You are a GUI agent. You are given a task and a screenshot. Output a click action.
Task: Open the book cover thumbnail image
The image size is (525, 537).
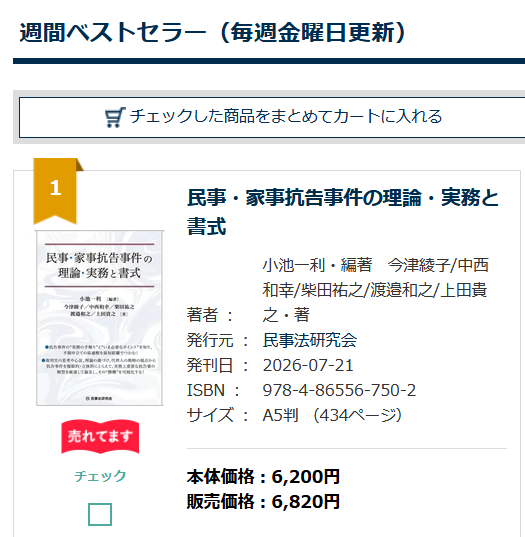point(100,318)
